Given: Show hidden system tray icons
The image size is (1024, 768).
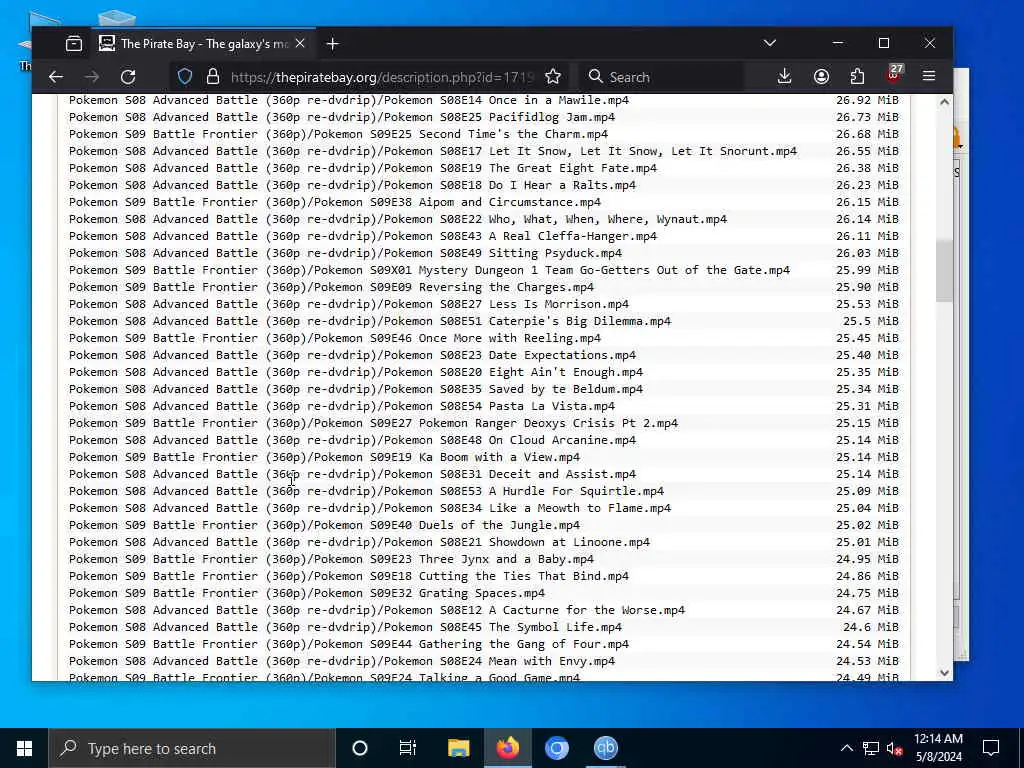Looking at the screenshot, I should 846,748.
